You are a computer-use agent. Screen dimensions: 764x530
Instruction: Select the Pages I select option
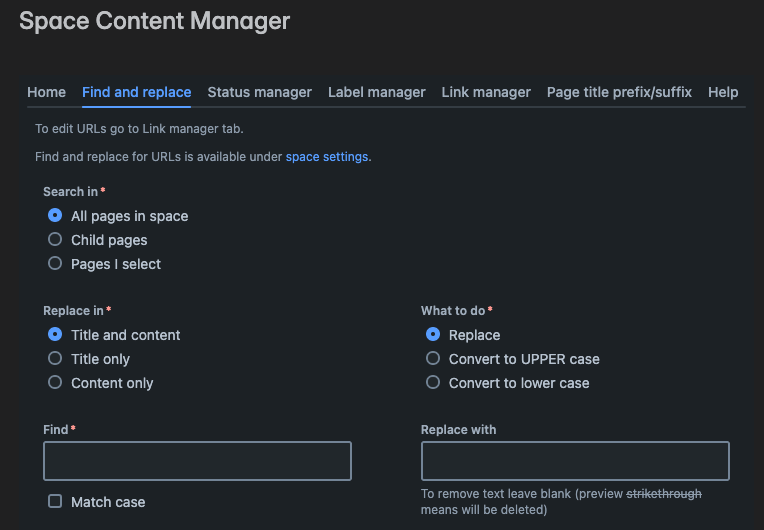[x=55, y=264]
